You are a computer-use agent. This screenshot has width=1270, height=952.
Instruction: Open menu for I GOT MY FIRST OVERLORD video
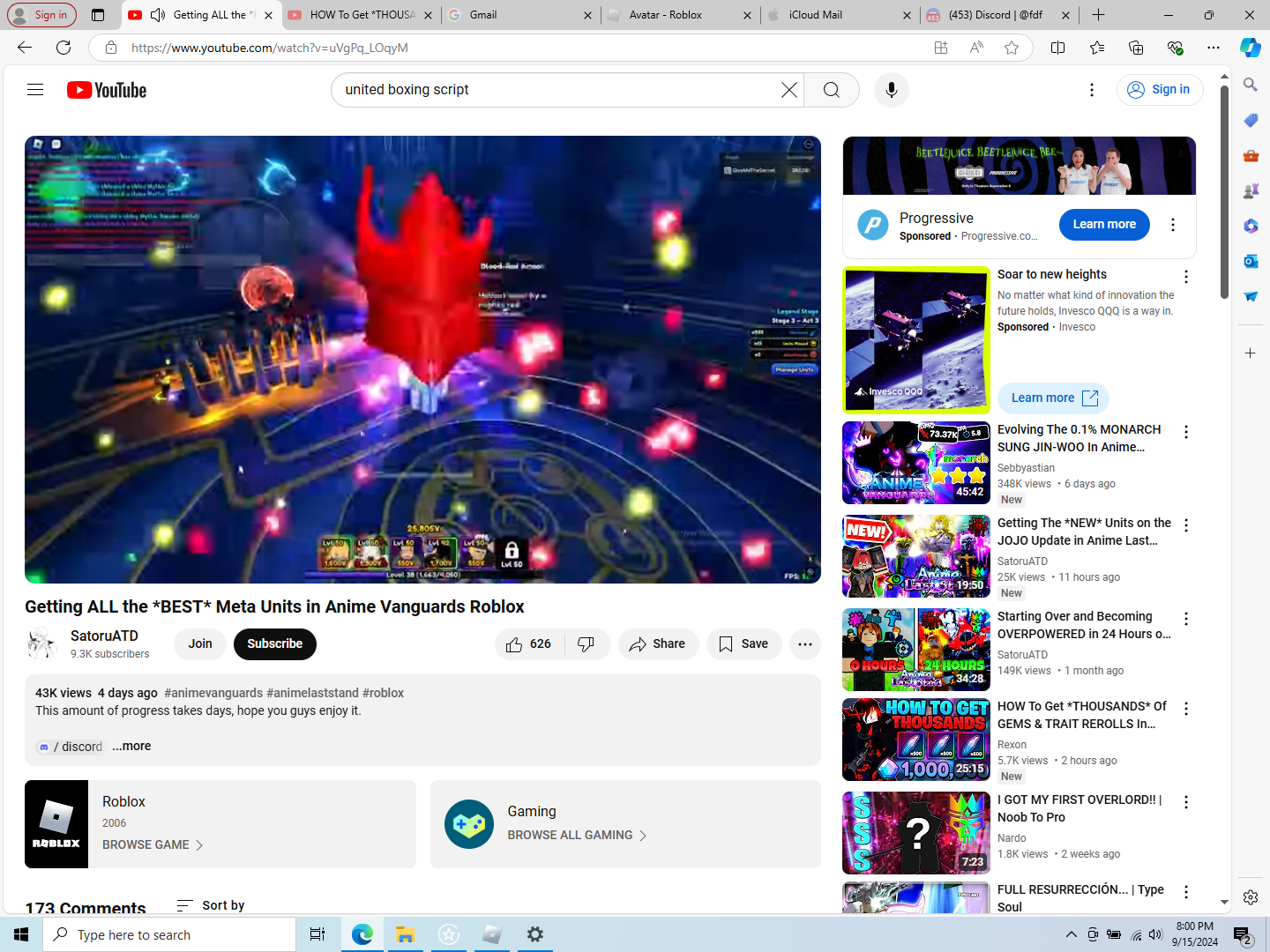(x=1186, y=802)
